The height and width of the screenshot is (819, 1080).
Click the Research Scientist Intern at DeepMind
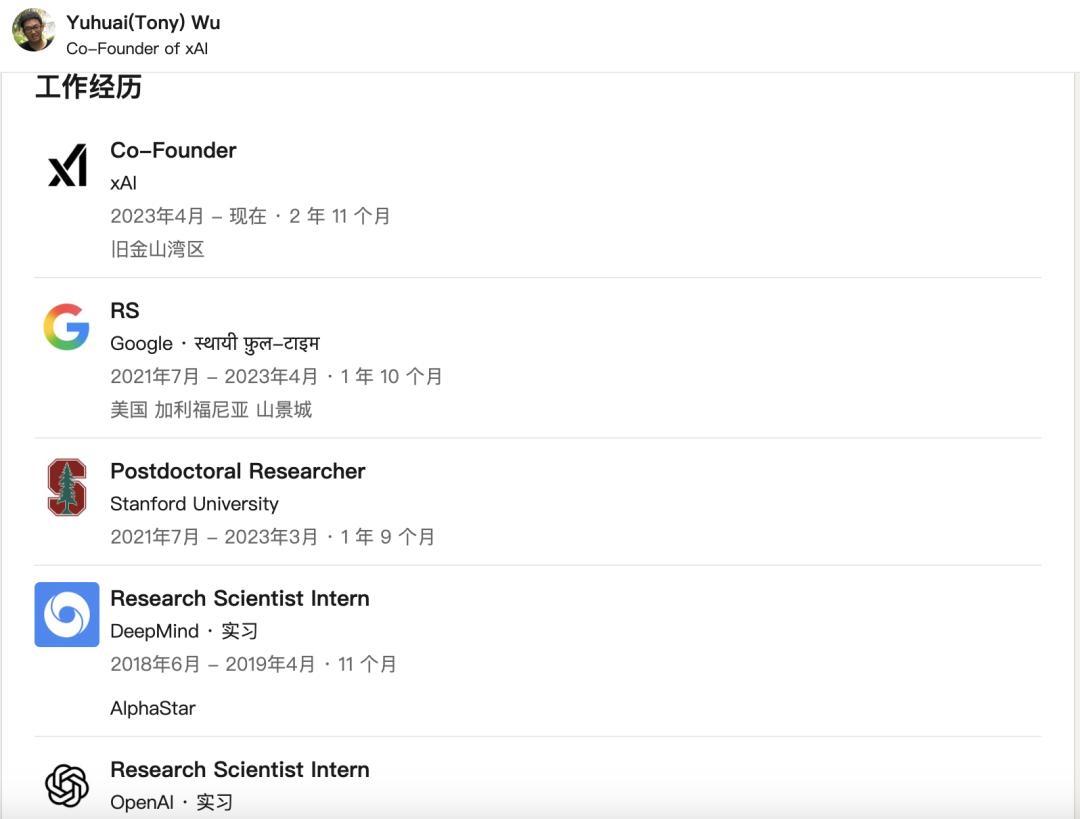(240, 598)
